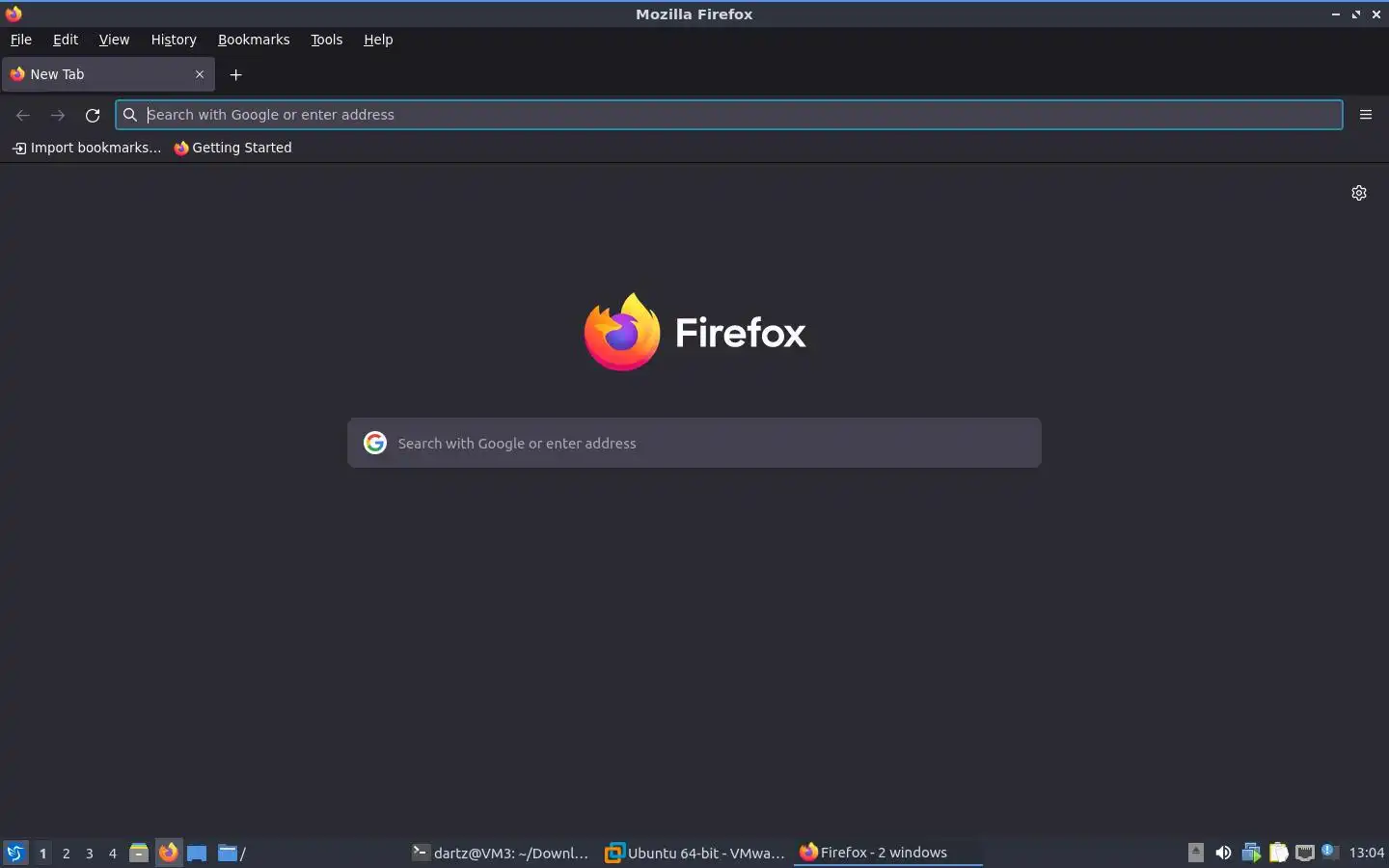Open the Firefox 2 windows taskbar group
Image resolution: width=1389 pixels, height=868 pixels.
(x=887, y=853)
